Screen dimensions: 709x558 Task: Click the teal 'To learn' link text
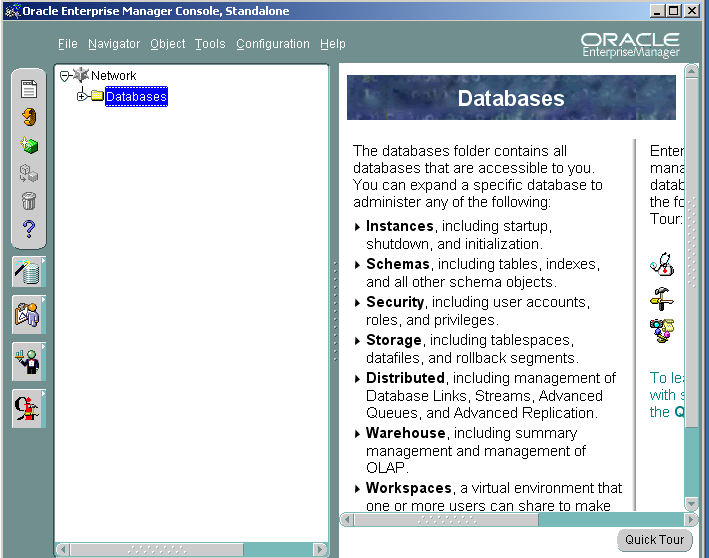click(x=666, y=395)
